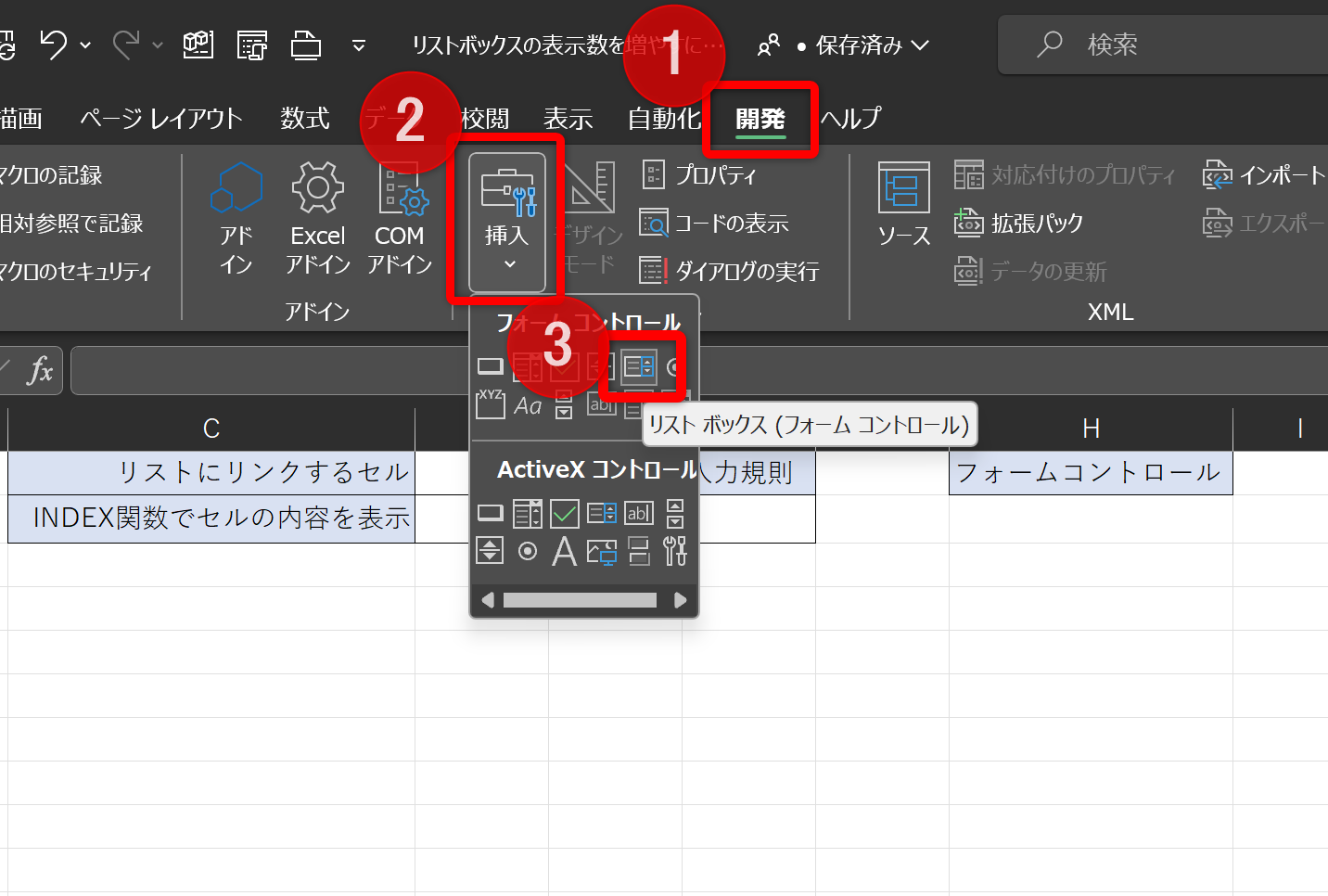Open ActiveX More Controls tools icon
Screen dimensions: 1328x896
(675, 551)
